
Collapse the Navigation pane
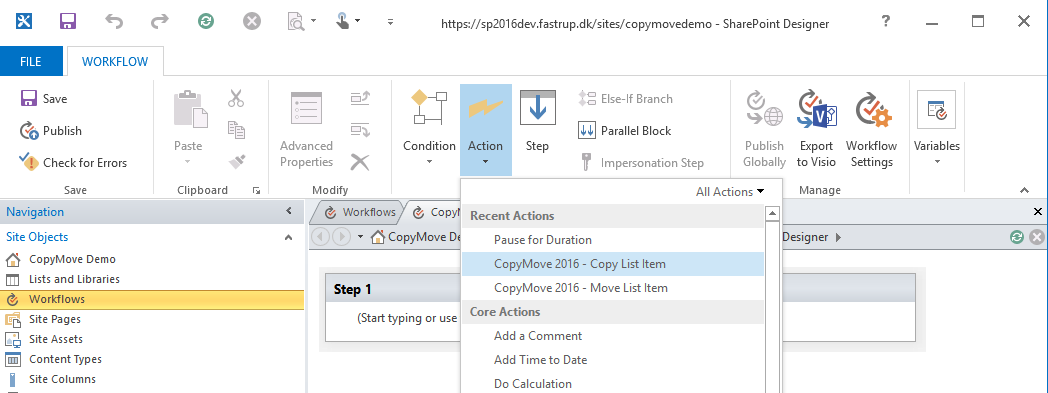(289, 212)
